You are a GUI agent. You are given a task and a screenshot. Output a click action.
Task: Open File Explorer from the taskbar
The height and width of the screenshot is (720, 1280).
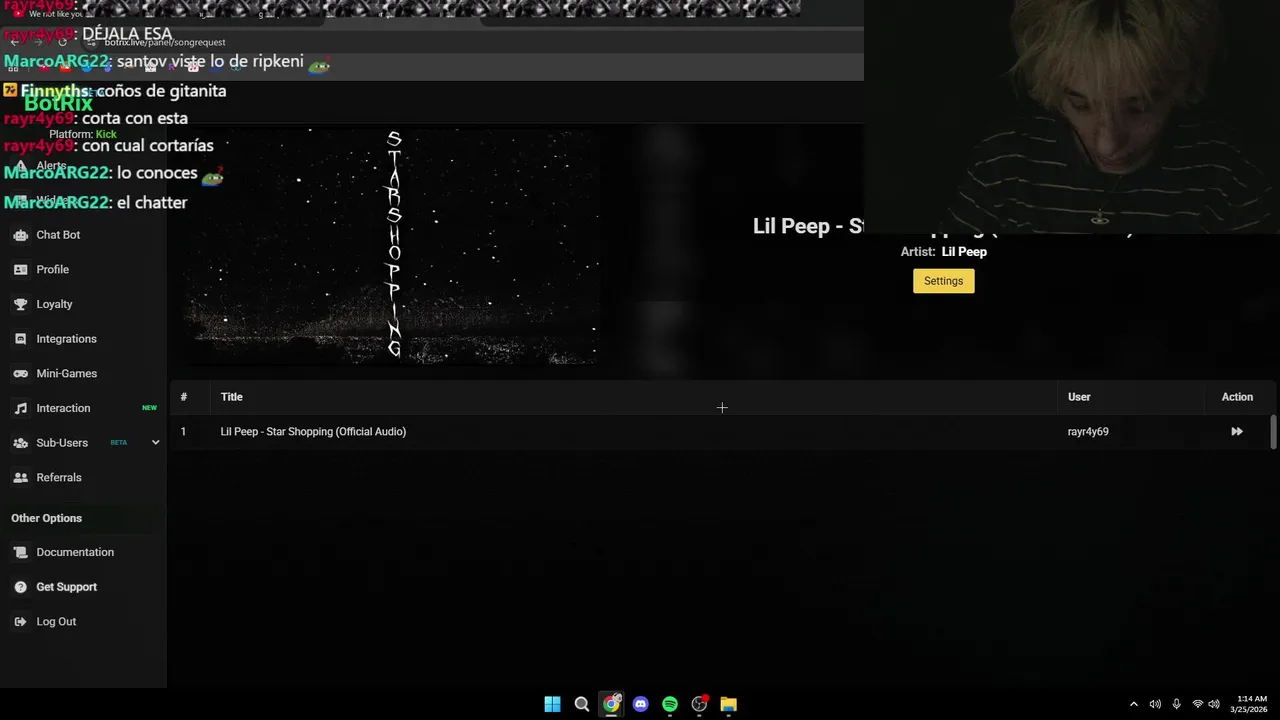point(729,704)
